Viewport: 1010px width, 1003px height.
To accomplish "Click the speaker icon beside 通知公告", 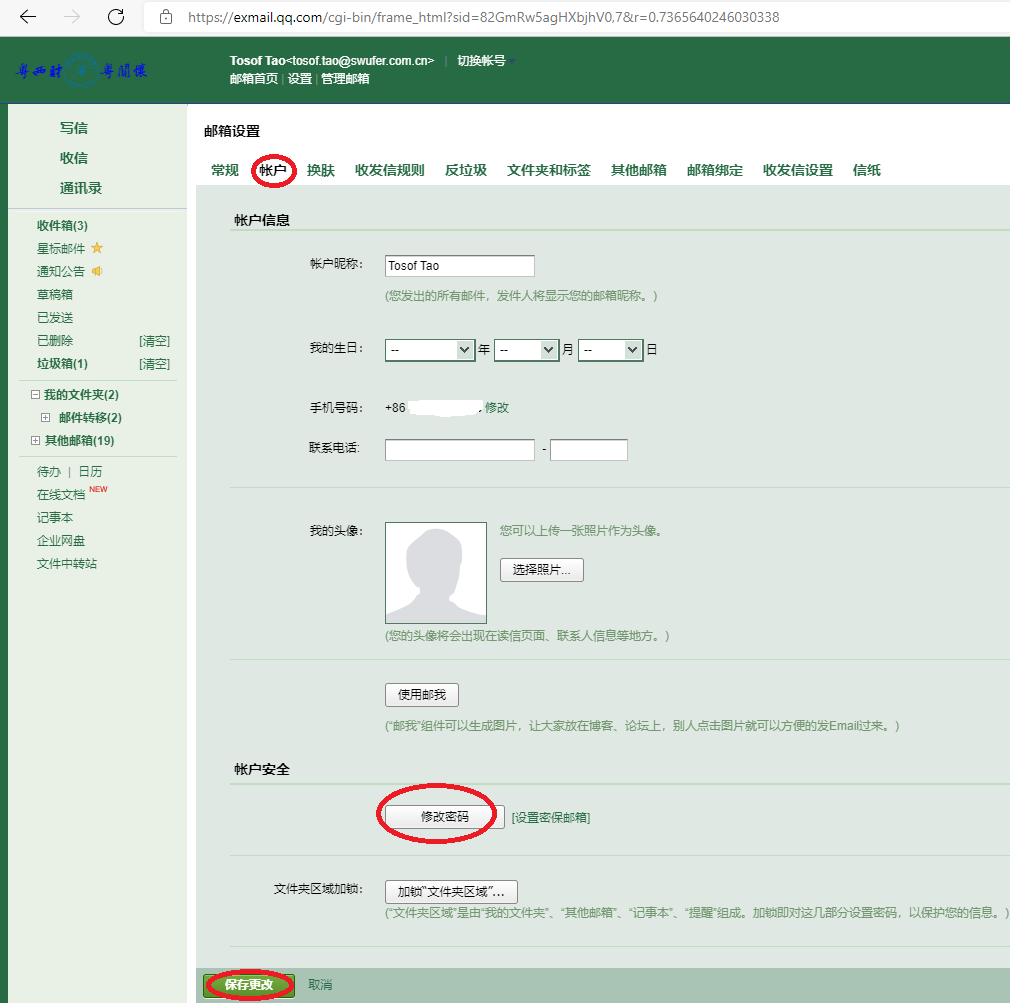I will (97, 271).
